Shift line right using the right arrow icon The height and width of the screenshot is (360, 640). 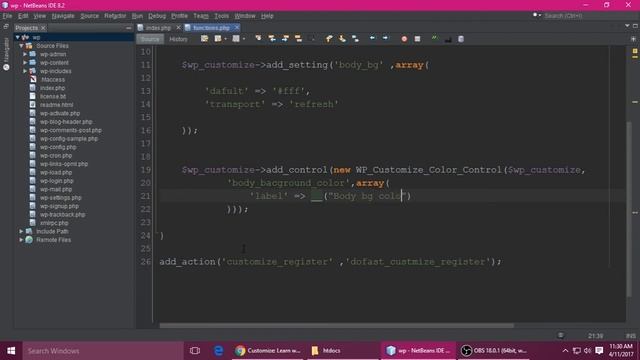coord(385,38)
